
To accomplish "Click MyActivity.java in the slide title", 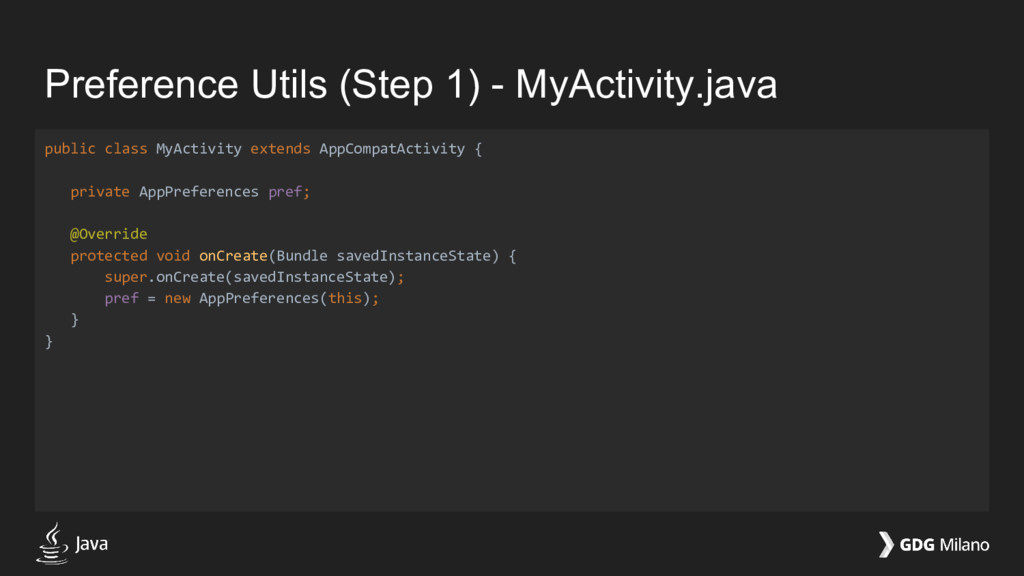I will click(x=647, y=85).
